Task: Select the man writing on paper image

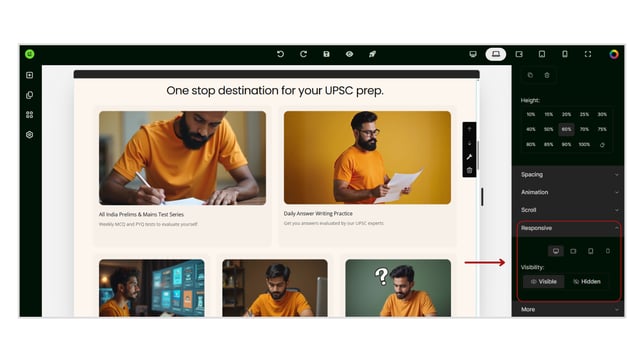Action: (182, 158)
